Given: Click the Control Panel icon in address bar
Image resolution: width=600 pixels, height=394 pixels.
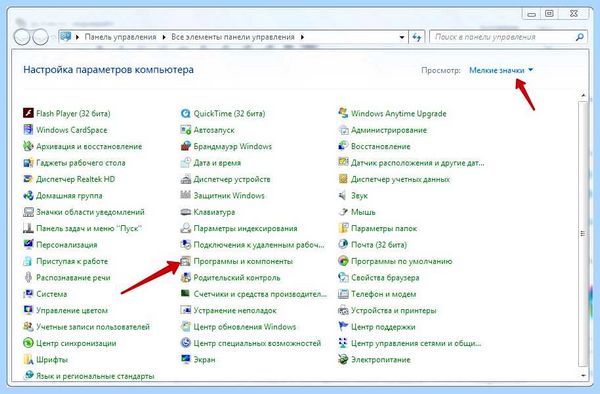Looking at the screenshot, I should 66,37.
